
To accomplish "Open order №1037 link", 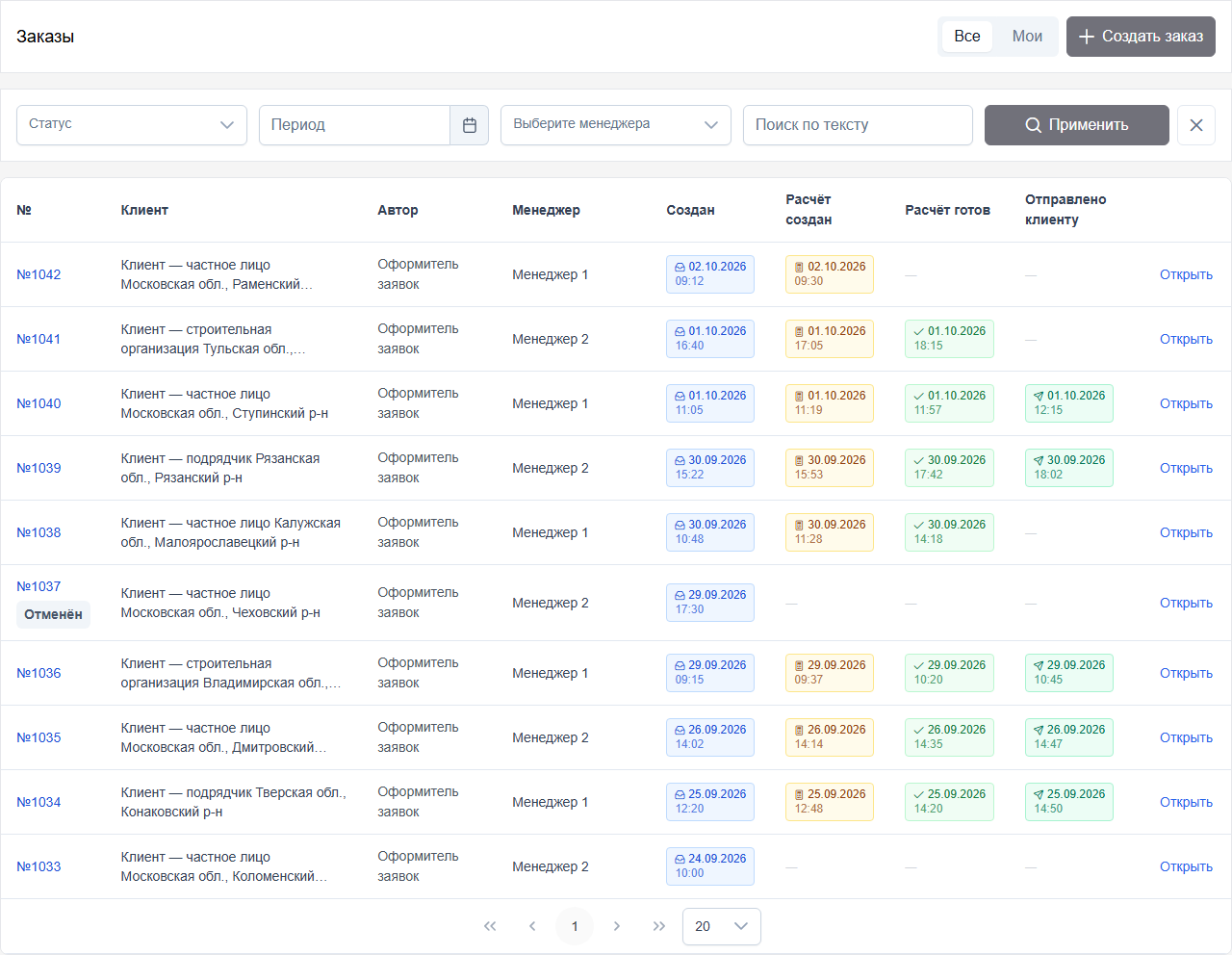I will pyautogui.click(x=38, y=586).
